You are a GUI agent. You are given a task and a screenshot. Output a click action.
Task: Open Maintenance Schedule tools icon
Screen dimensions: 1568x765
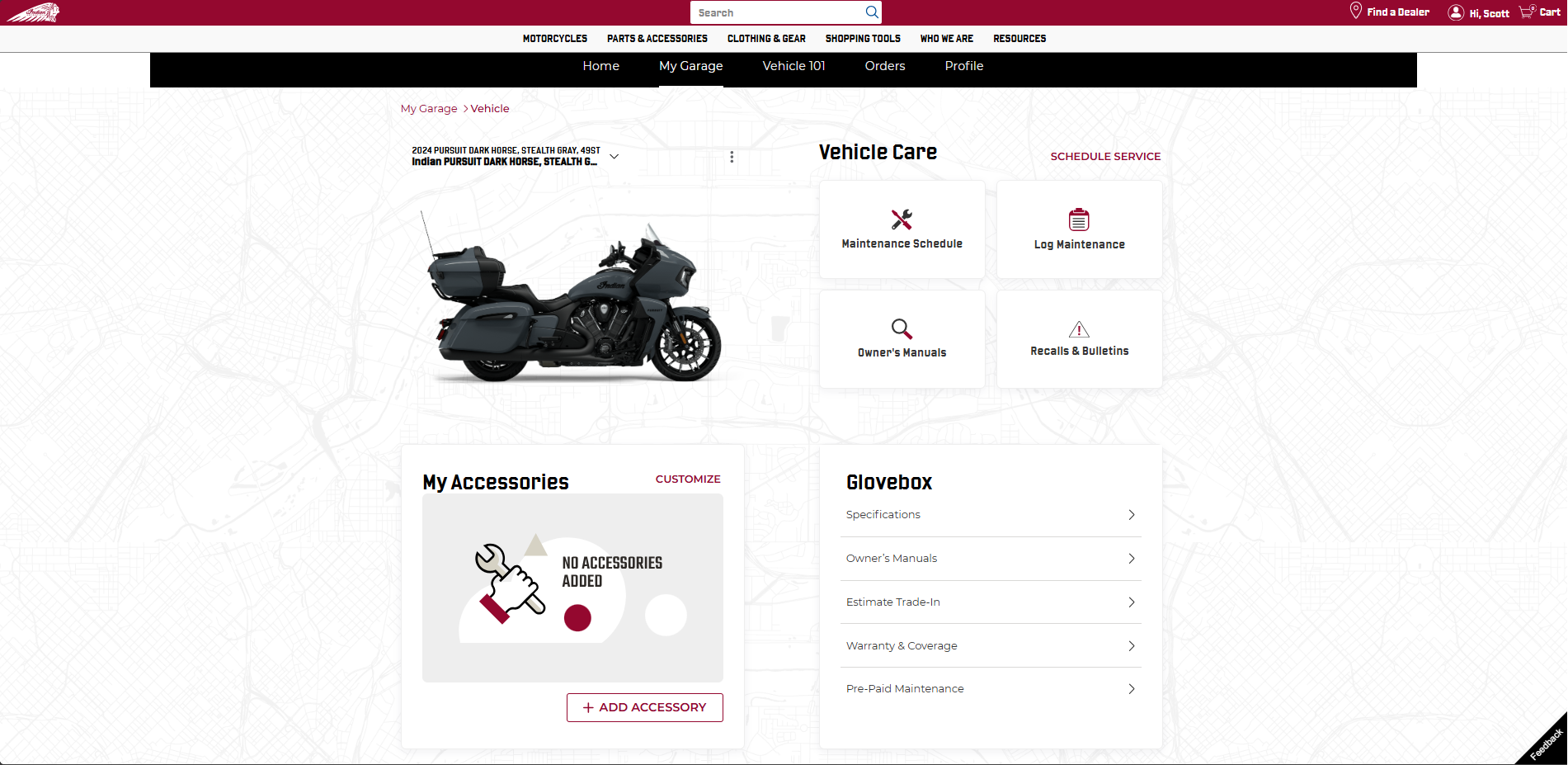click(x=902, y=220)
